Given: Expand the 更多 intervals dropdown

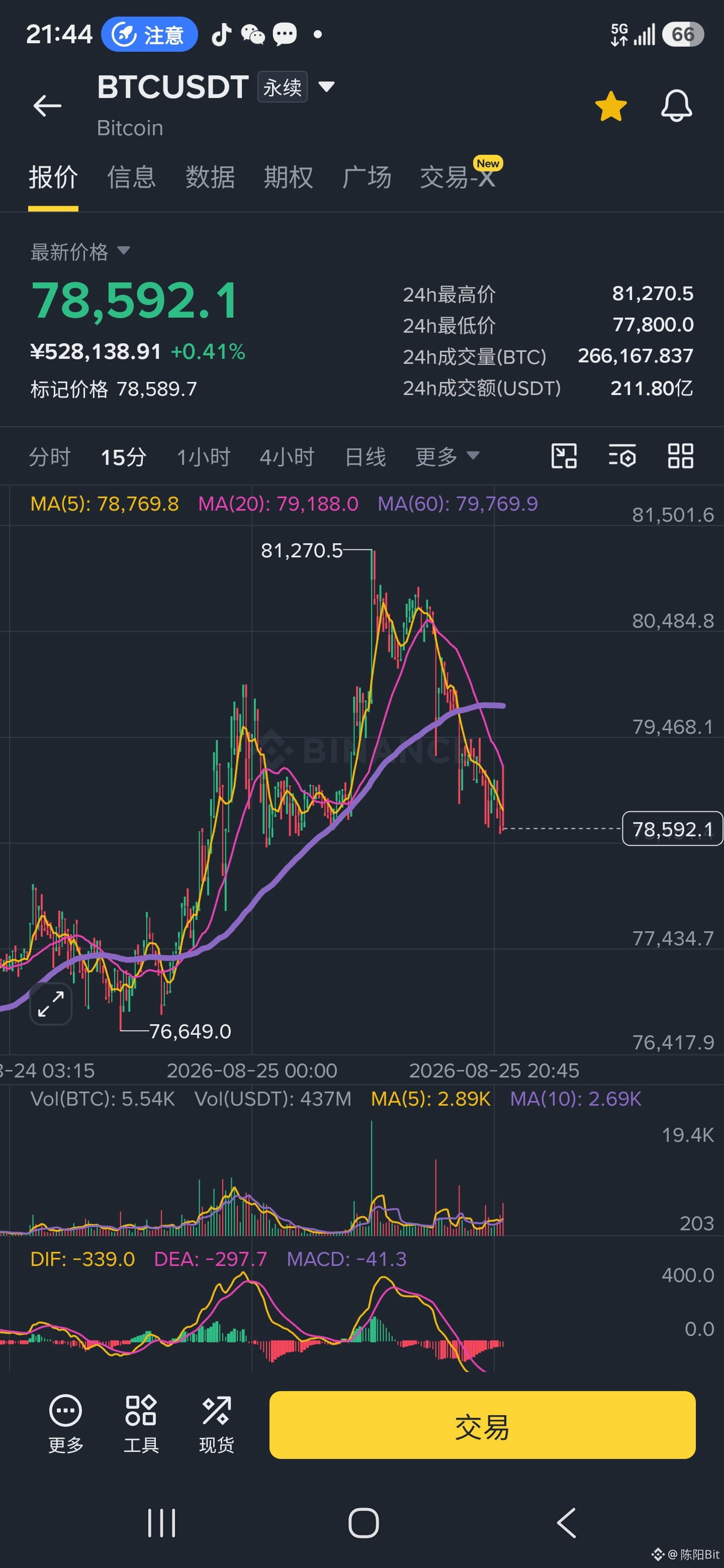Looking at the screenshot, I should 447,456.
